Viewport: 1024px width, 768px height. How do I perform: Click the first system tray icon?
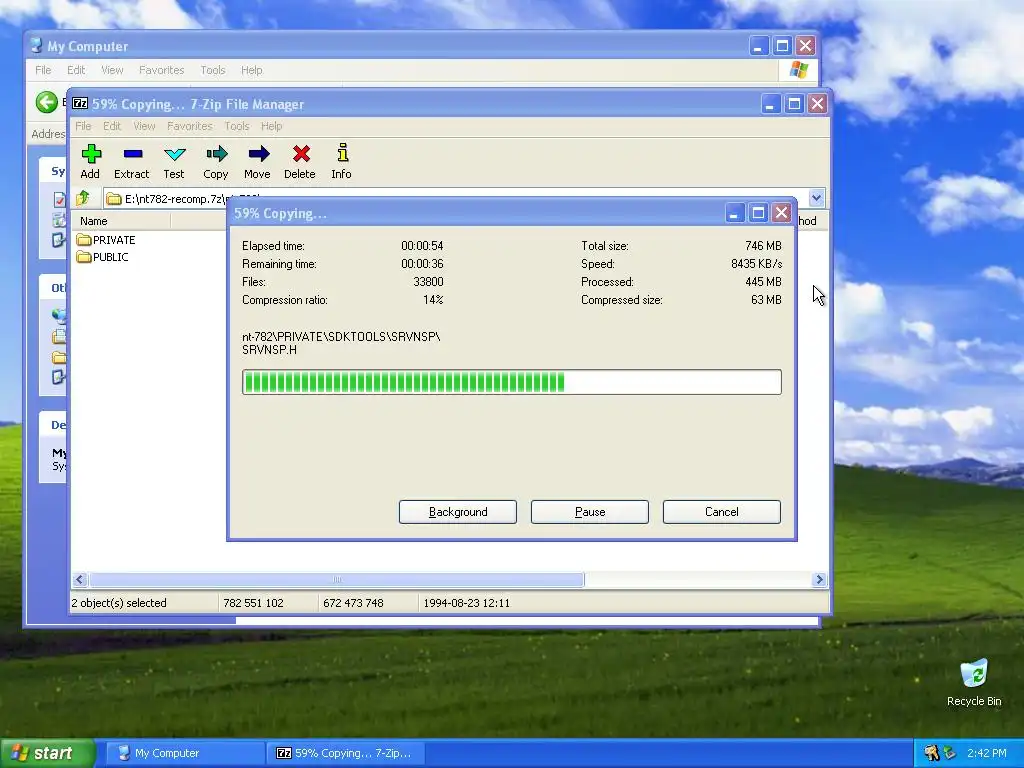click(x=932, y=753)
